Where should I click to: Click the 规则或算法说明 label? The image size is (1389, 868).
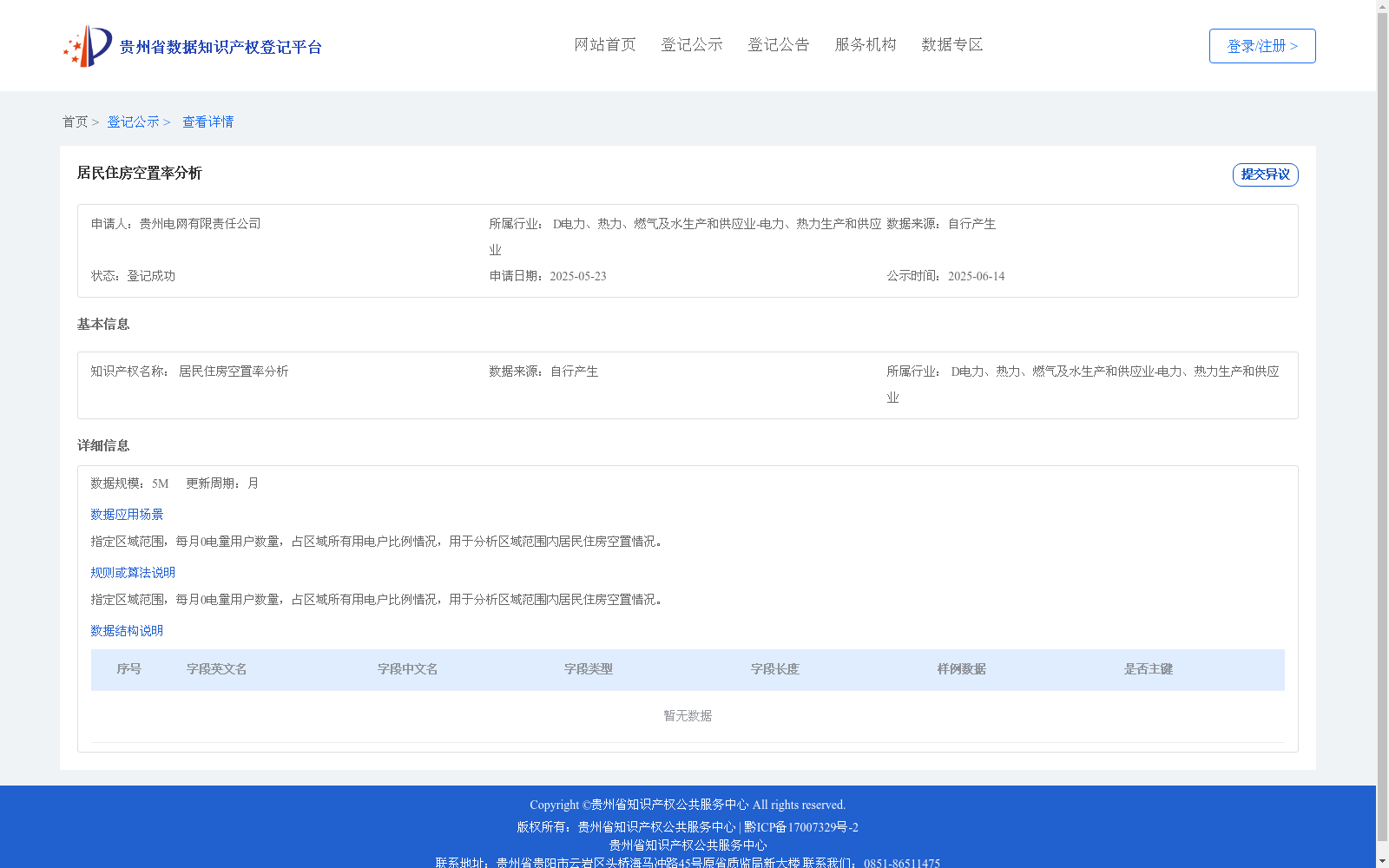pyautogui.click(x=133, y=573)
